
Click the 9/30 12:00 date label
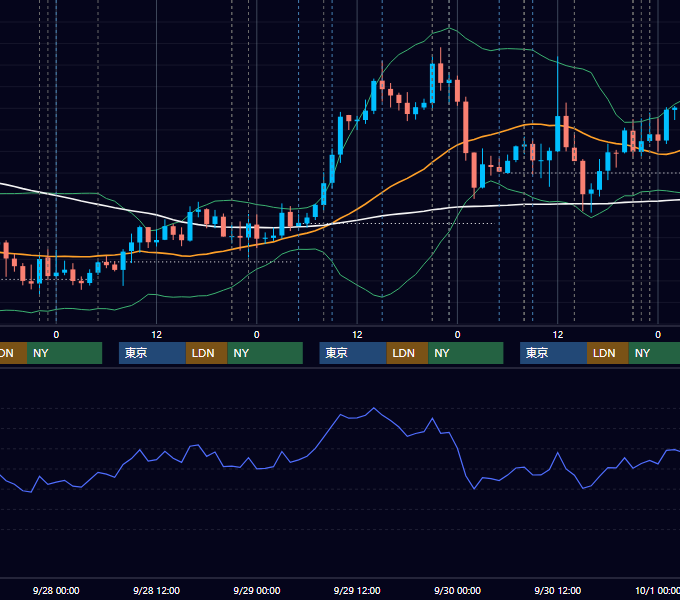coord(558,590)
